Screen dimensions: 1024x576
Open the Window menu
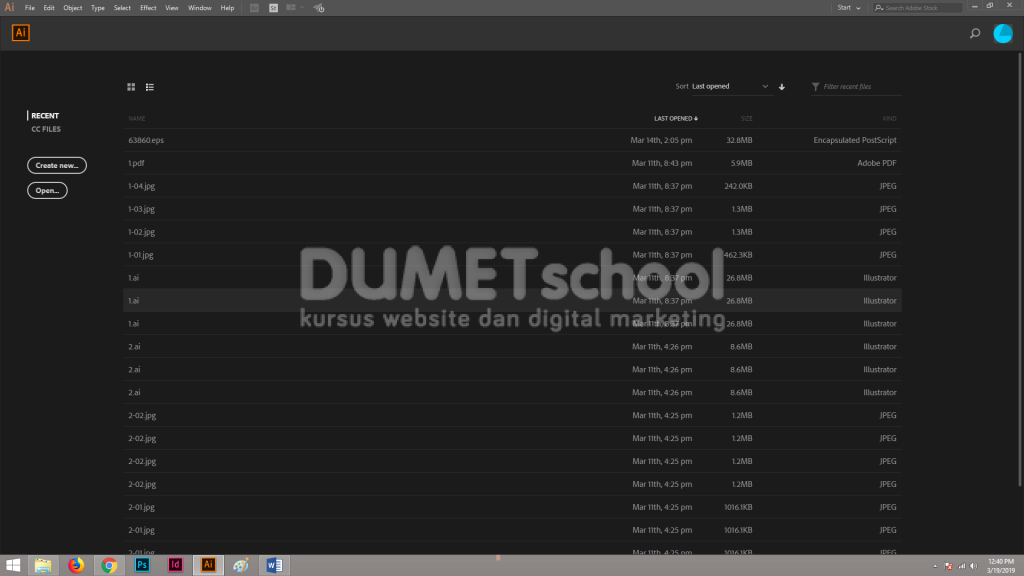[200, 8]
